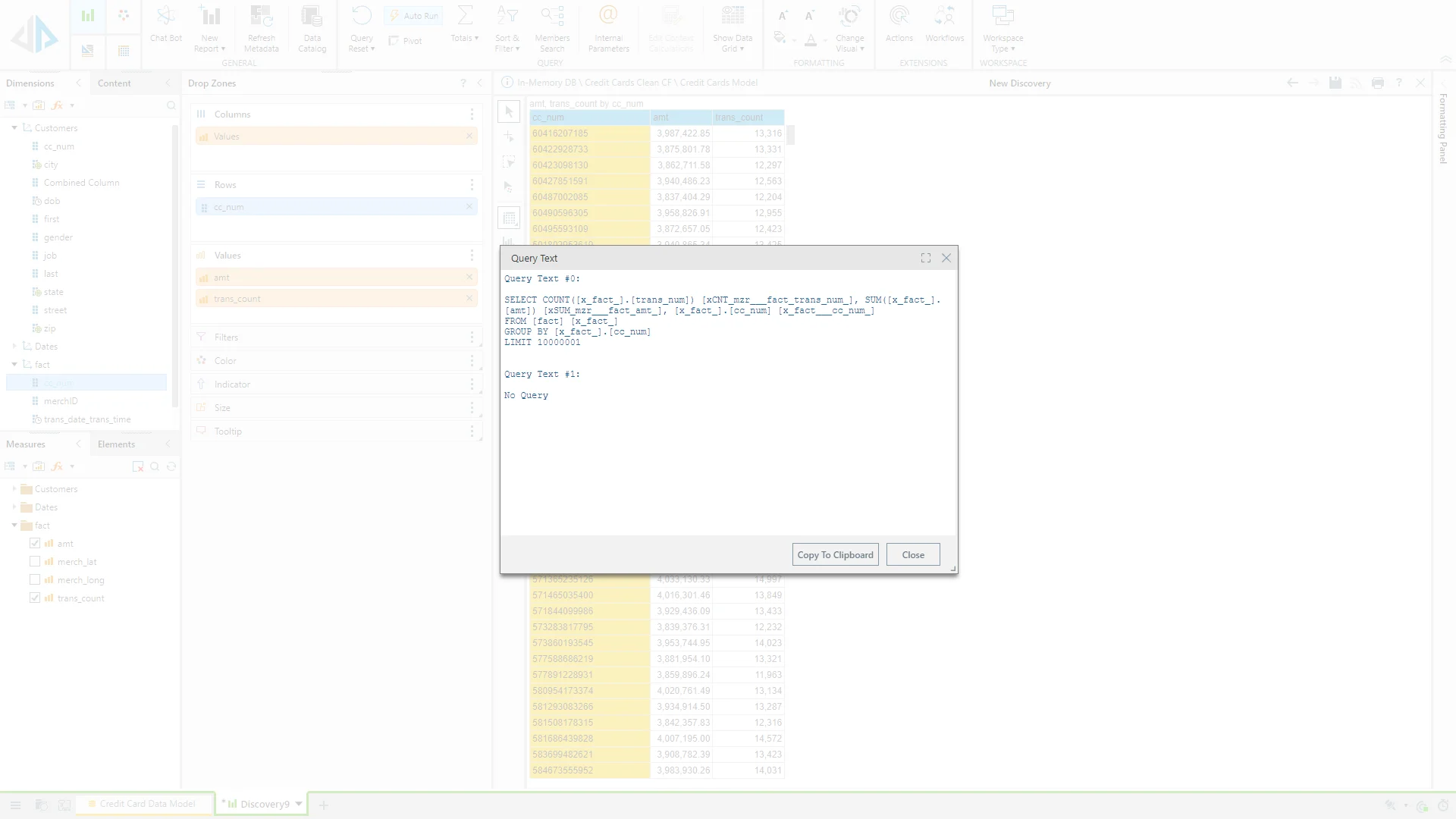Click the Copy To Clipboard button
Screen dimensions: 1456x819
click(x=835, y=555)
